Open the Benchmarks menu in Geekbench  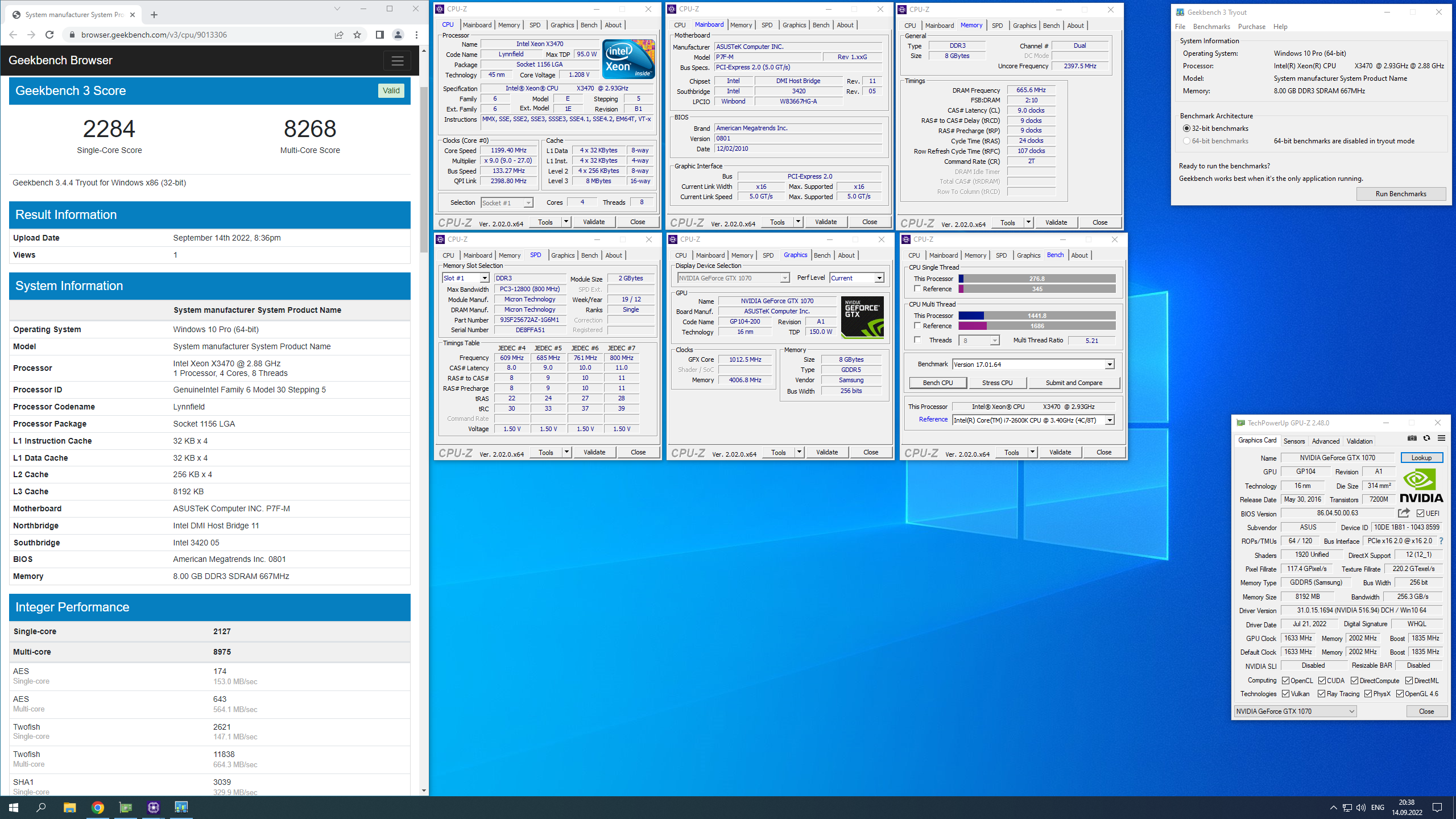(x=1211, y=27)
